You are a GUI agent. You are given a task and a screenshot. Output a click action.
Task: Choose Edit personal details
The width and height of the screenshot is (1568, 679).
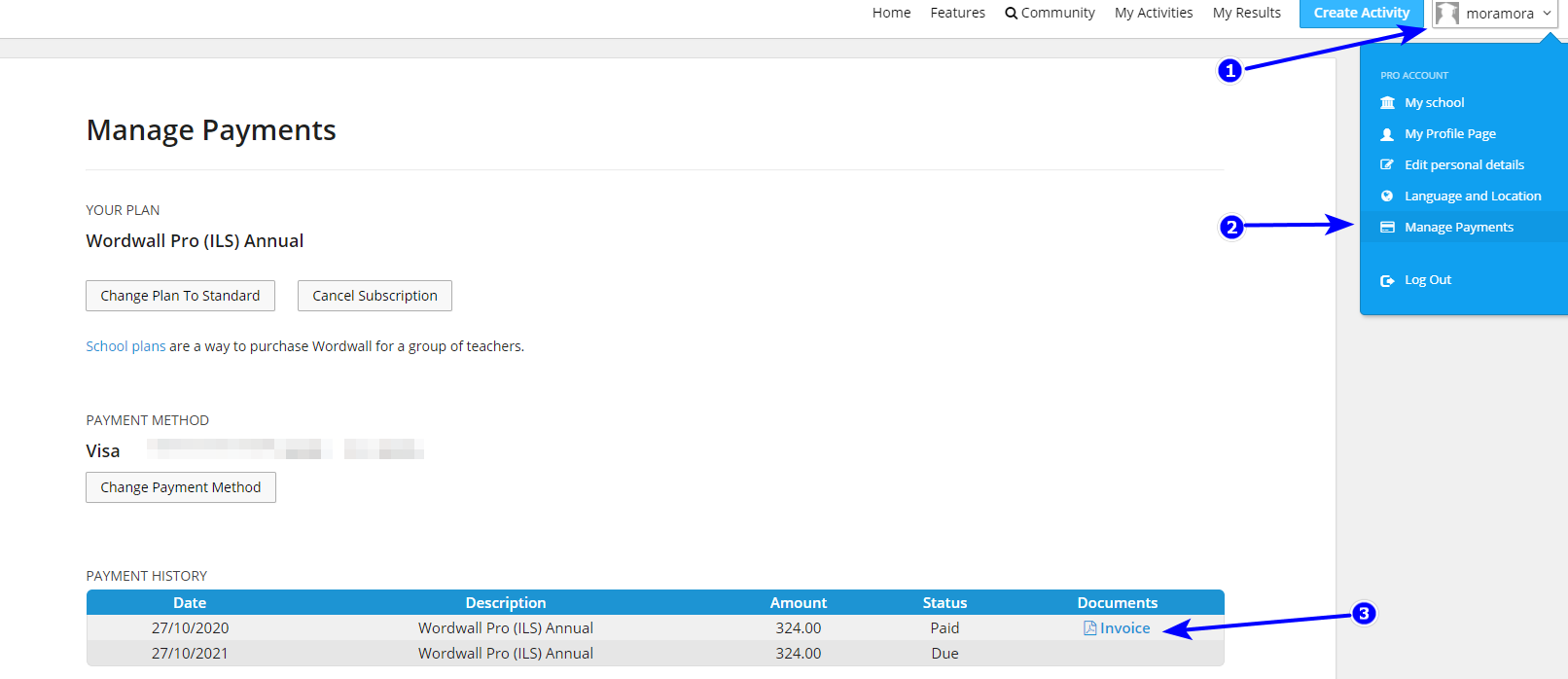tap(1464, 165)
